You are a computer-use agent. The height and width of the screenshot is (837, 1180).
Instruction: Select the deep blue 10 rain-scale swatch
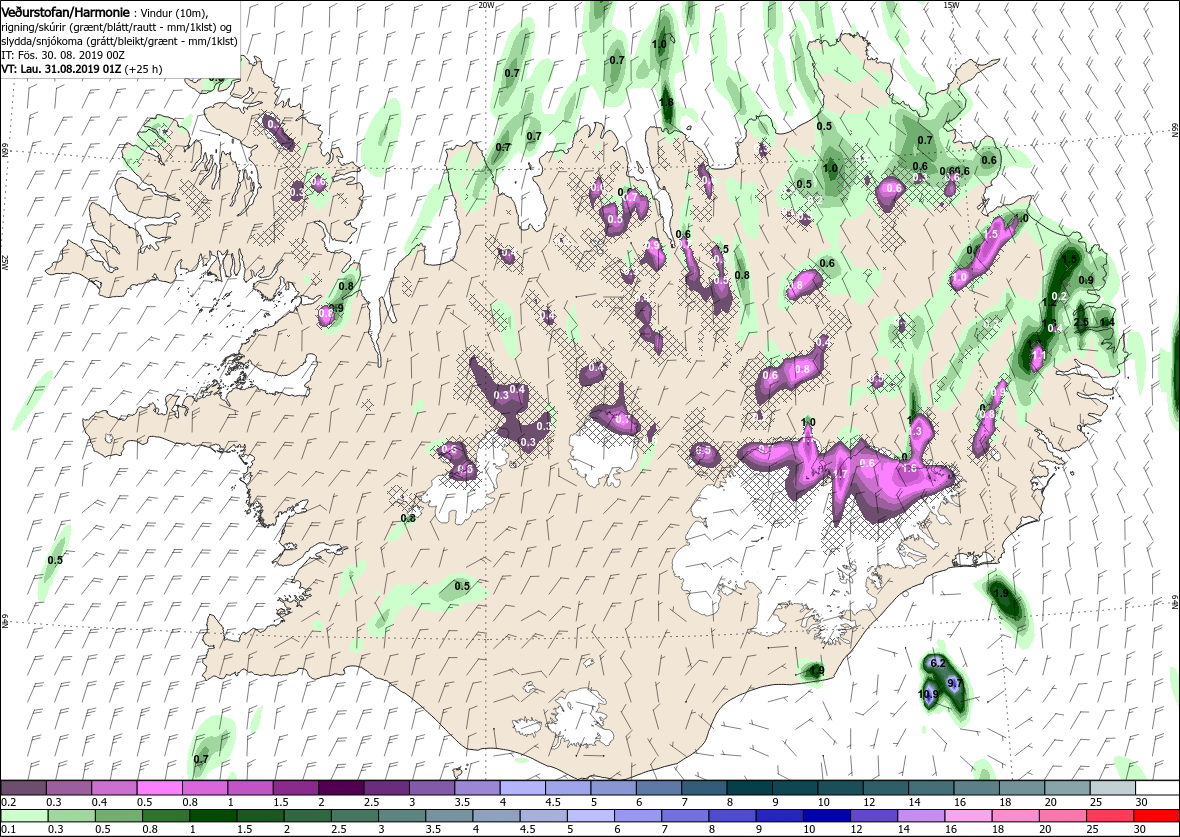pyautogui.click(x=826, y=817)
